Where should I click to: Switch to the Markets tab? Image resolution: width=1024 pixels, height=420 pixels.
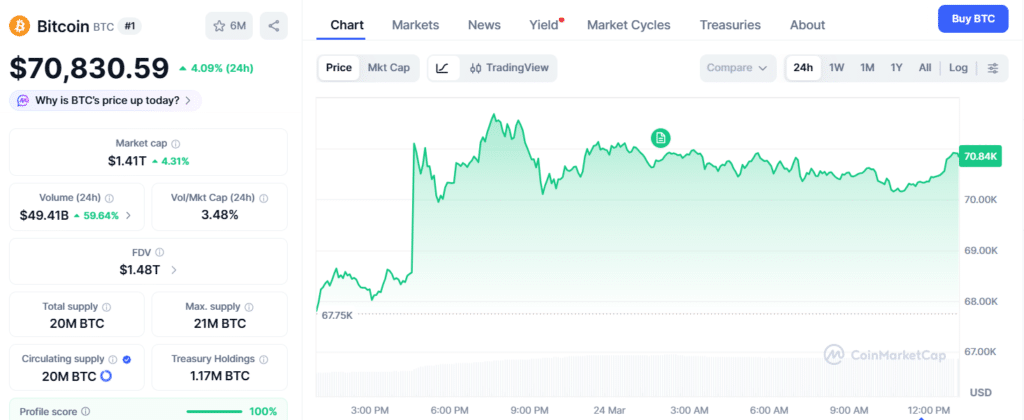tap(415, 25)
